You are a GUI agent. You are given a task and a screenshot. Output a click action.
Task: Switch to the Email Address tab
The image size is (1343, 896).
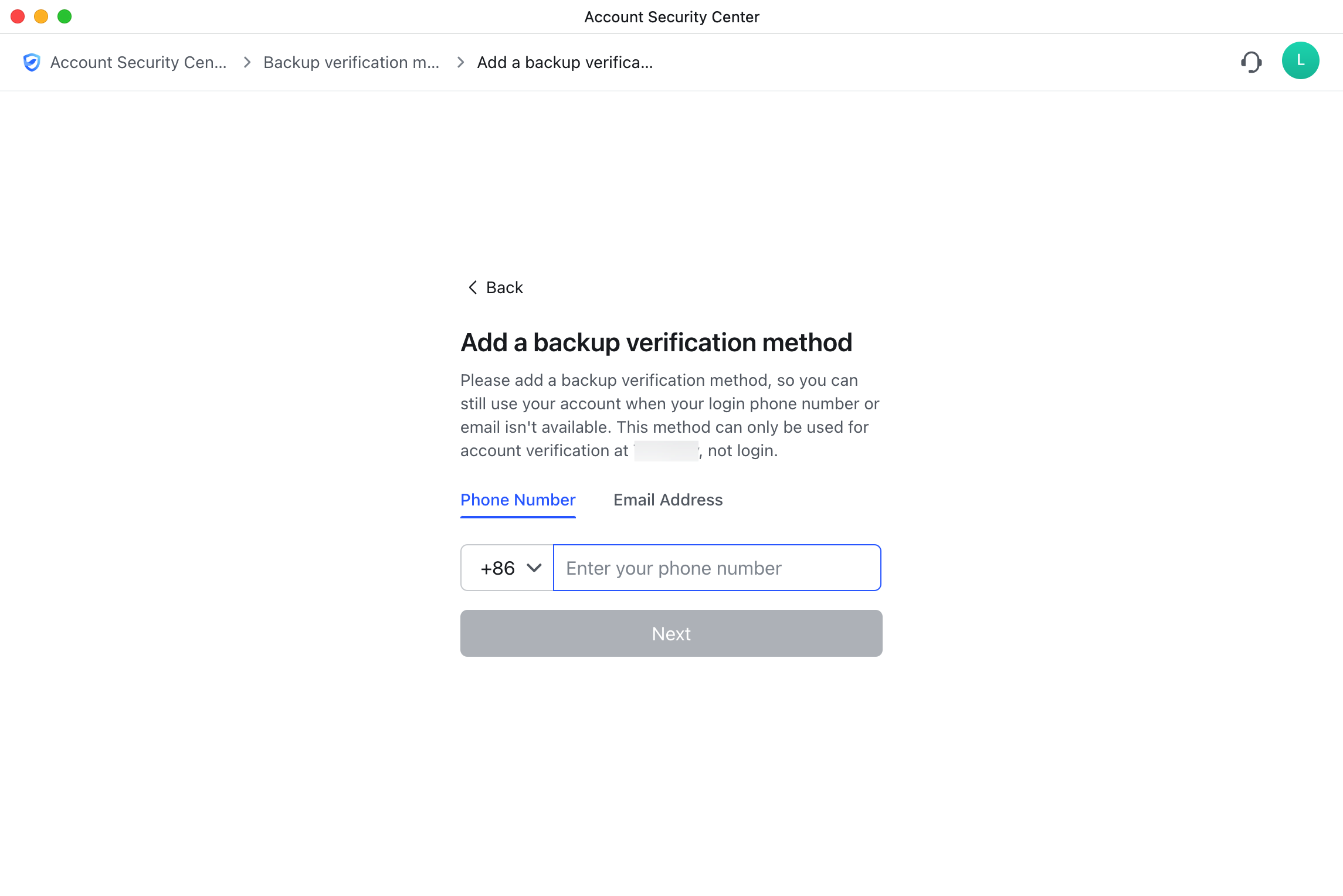[x=668, y=500]
